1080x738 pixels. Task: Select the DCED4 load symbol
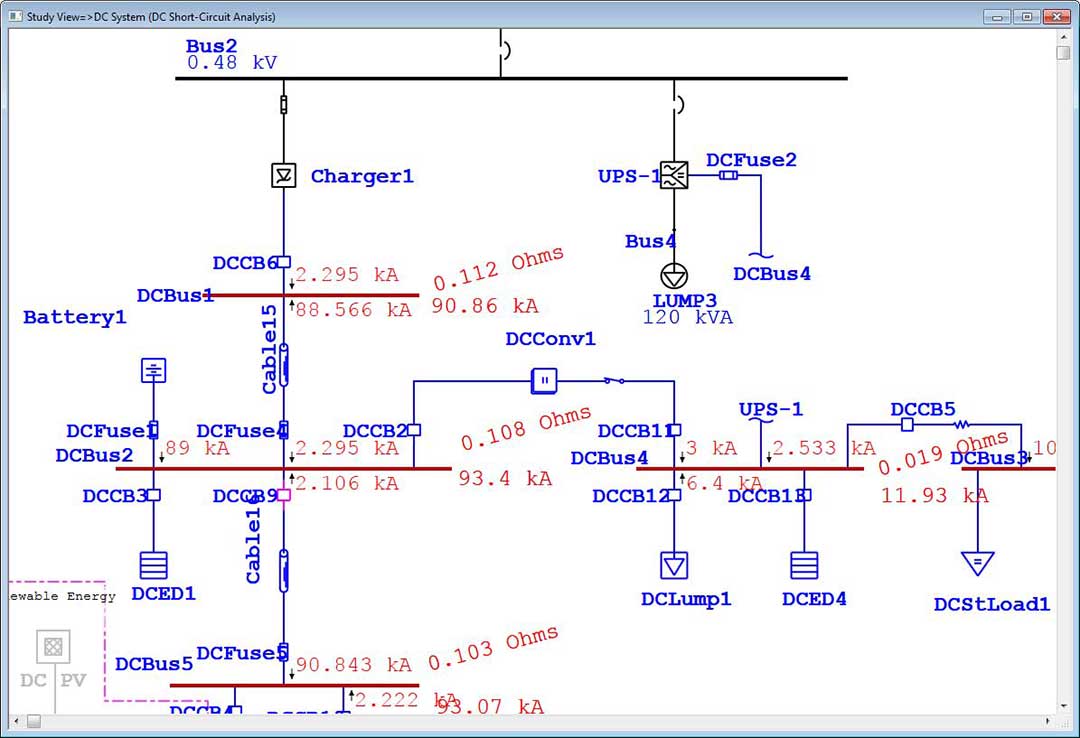803,566
